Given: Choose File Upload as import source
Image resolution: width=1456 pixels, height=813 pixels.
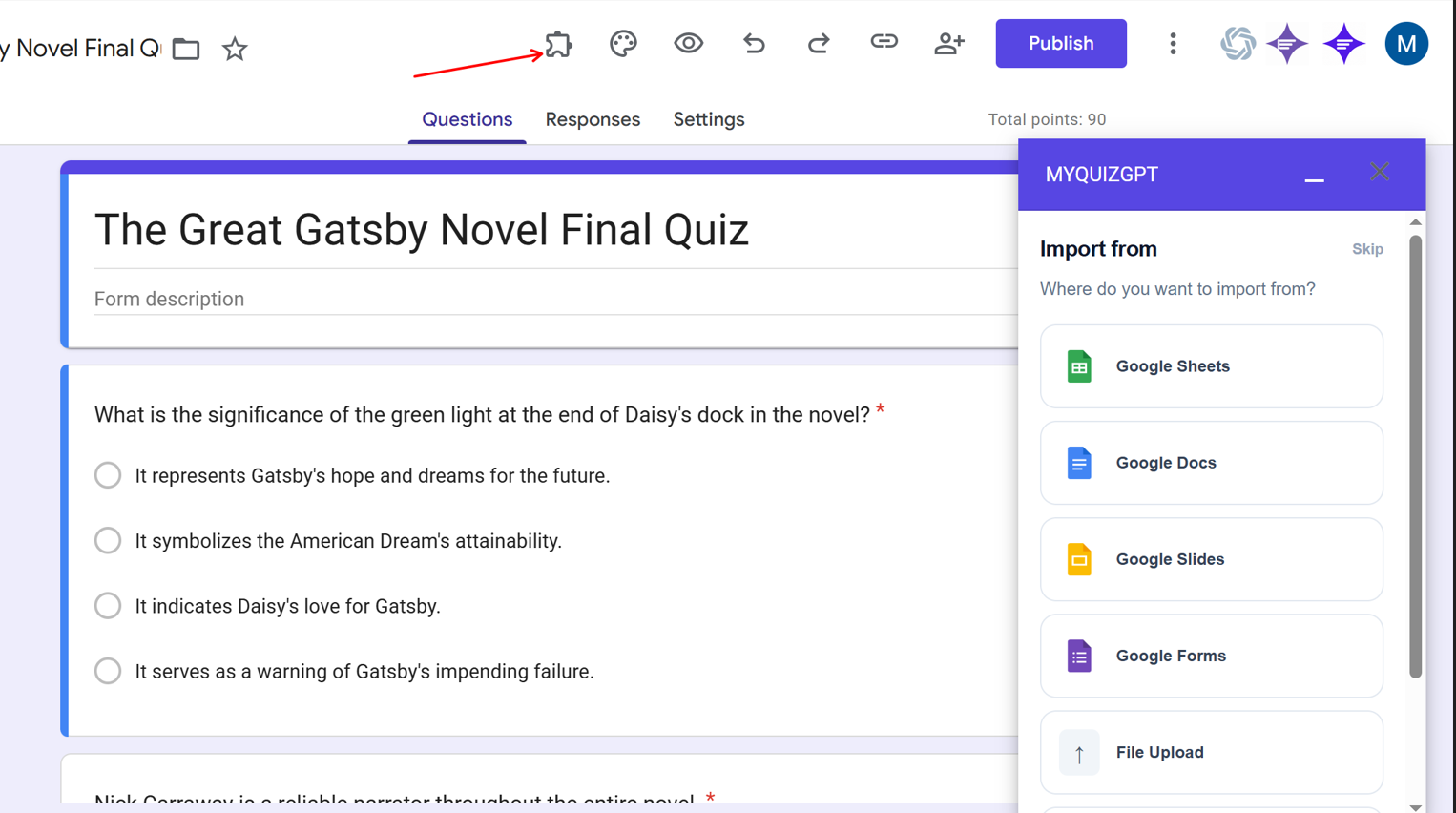Looking at the screenshot, I should tap(1212, 752).
